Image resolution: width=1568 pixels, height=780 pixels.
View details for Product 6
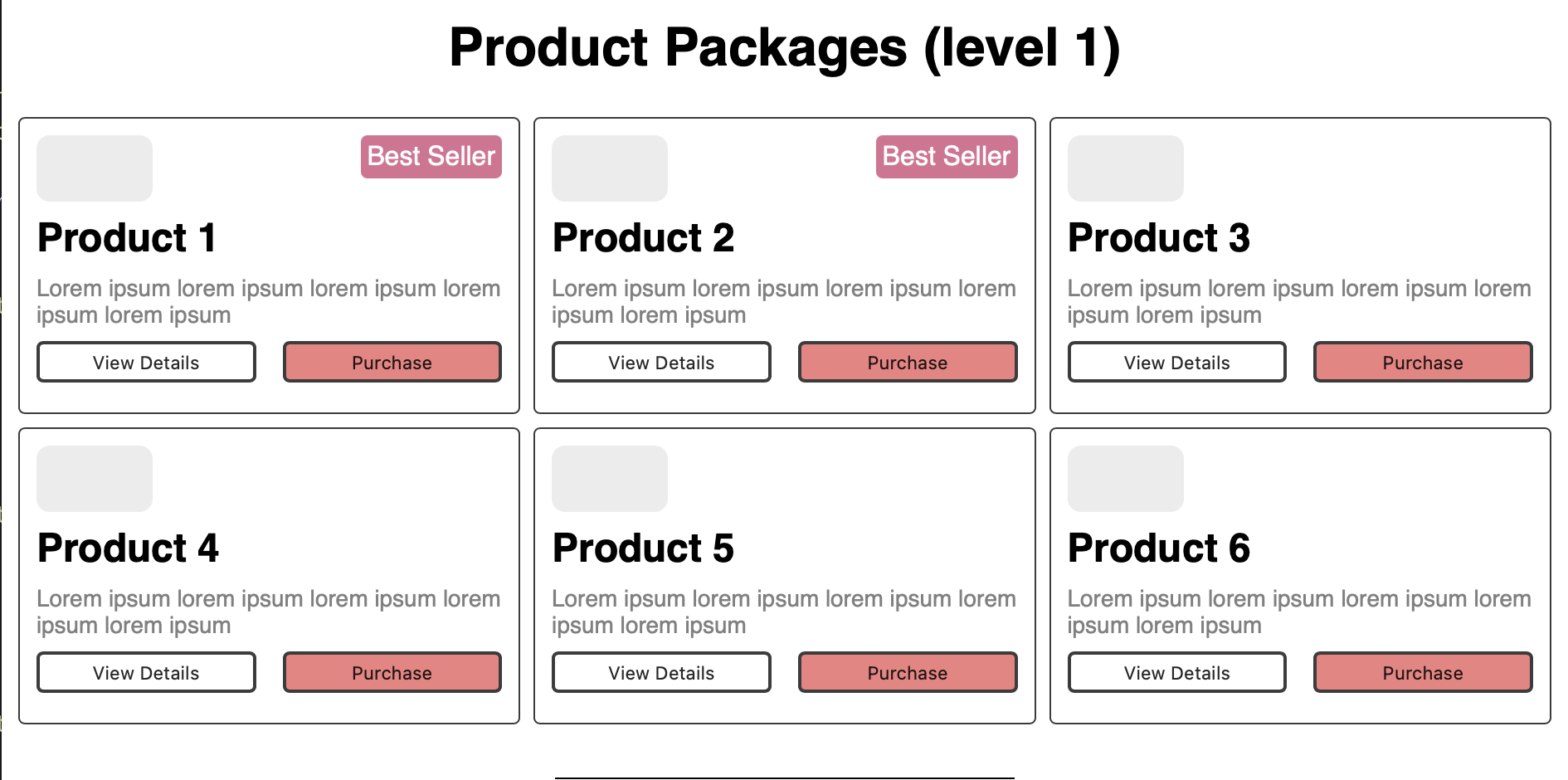coord(1176,673)
